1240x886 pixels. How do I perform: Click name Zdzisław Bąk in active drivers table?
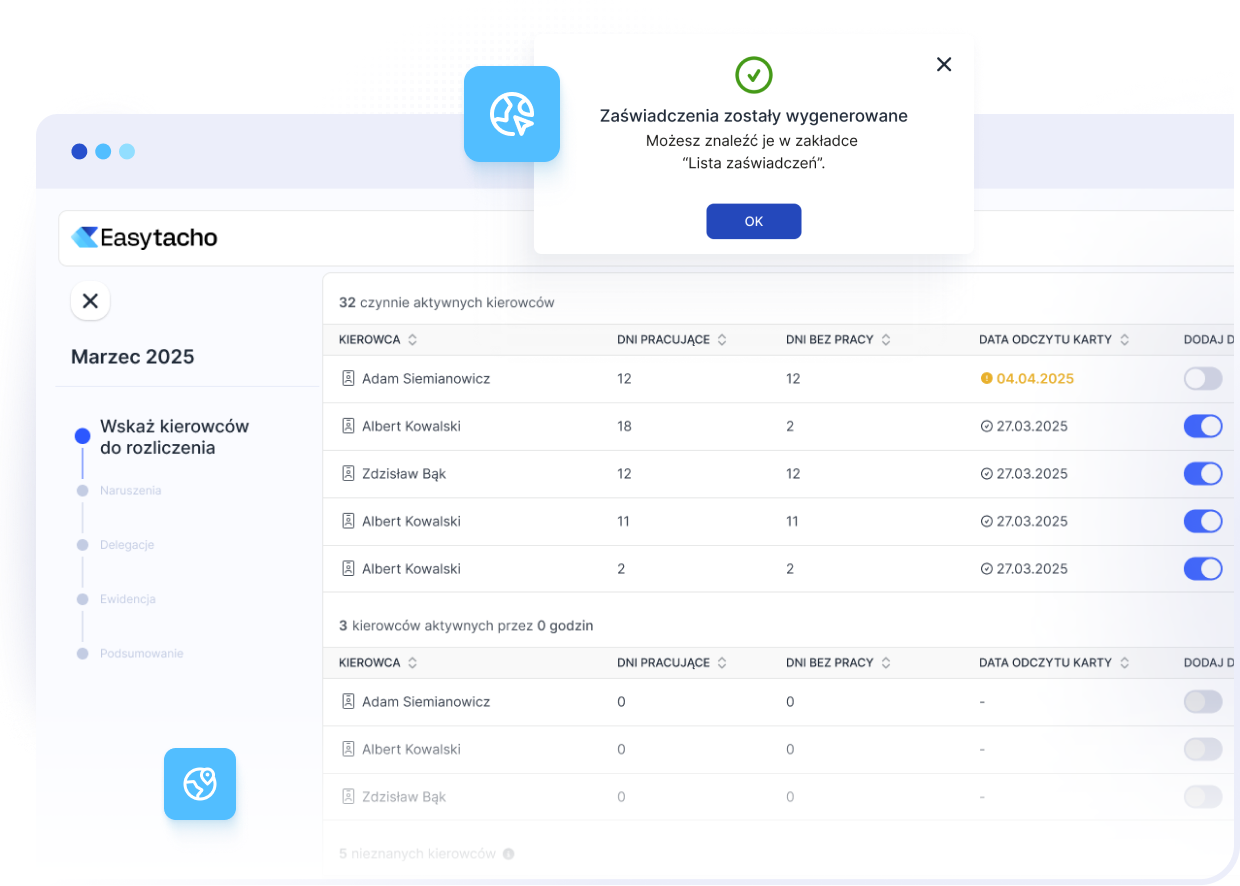404,474
